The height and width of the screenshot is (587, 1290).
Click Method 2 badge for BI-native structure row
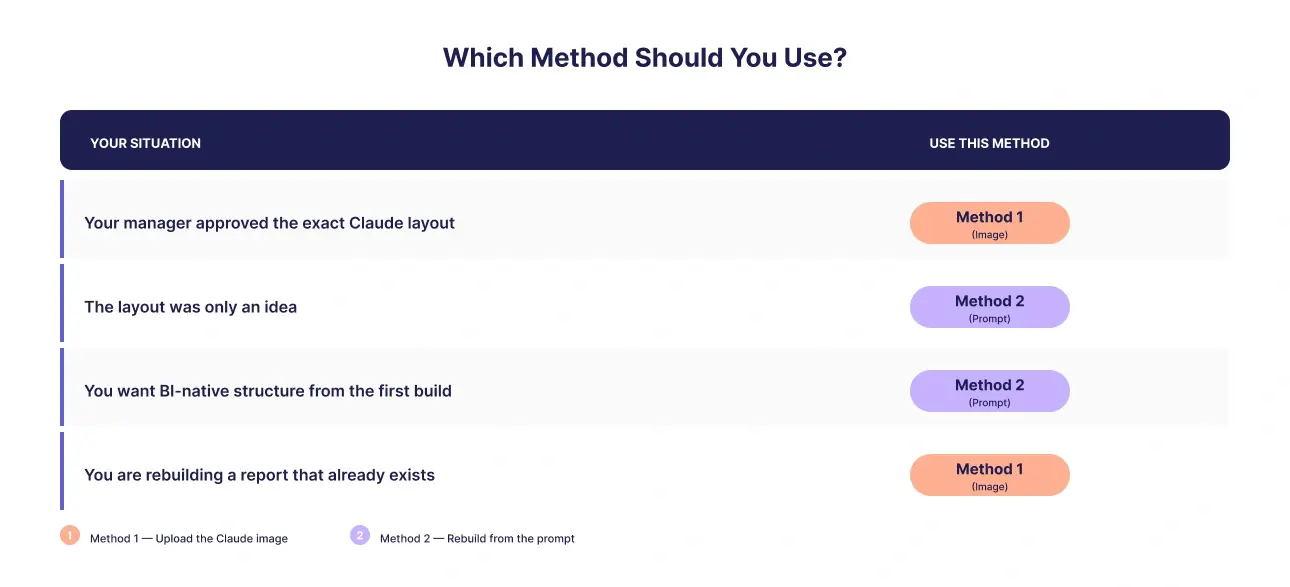coord(989,391)
